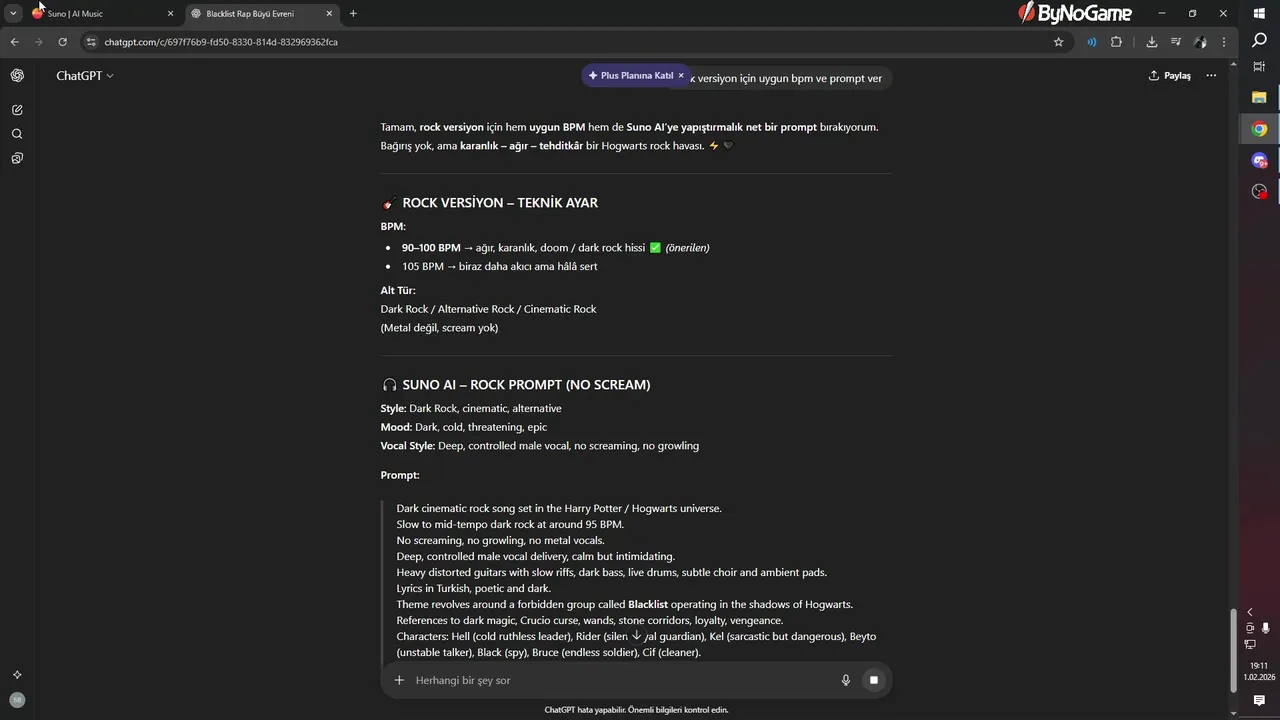The width and height of the screenshot is (1280, 720).
Task: Click the Dark Rock / Alternative Rock line
Action: coord(488,309)
